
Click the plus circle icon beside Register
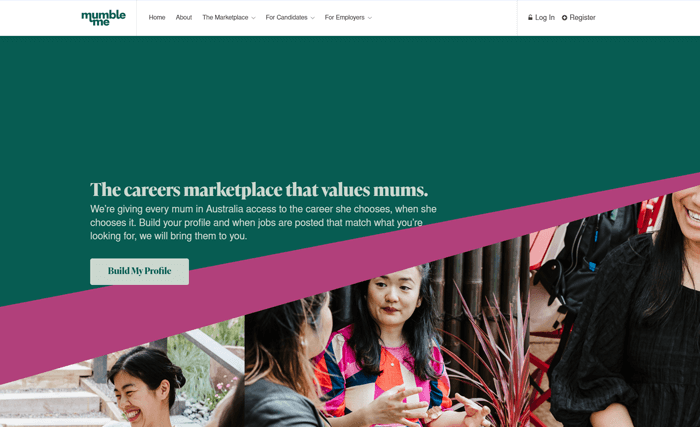pos(564,18)
